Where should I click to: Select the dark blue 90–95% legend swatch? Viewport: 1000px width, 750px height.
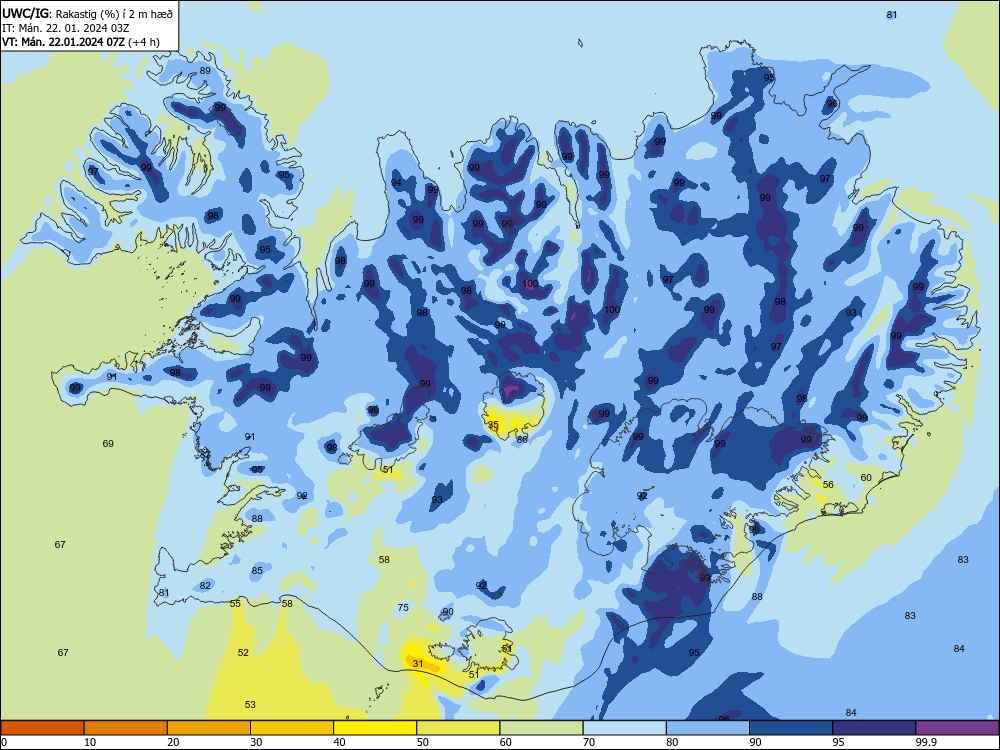(791, 728)
